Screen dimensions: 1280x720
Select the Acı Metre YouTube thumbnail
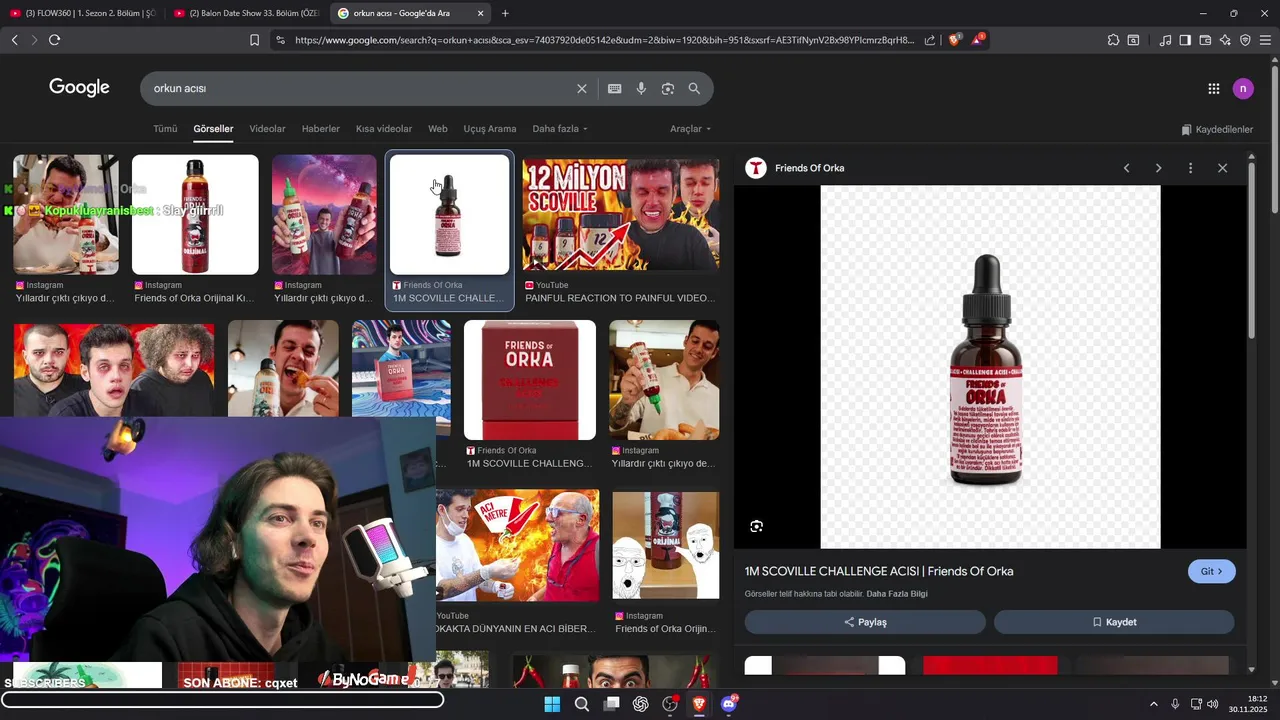point(517,546)
